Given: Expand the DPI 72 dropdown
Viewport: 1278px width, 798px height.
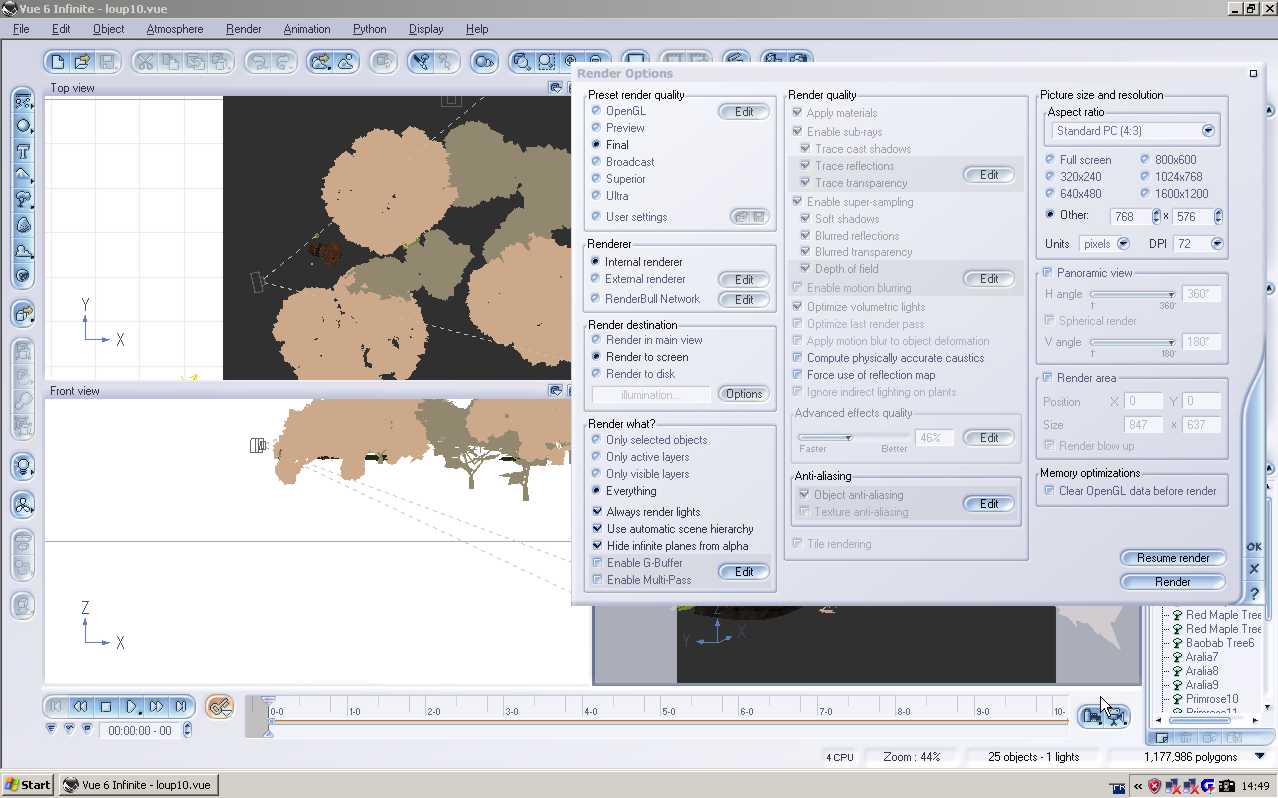Looking at the screenshot, I should 1216,244.
